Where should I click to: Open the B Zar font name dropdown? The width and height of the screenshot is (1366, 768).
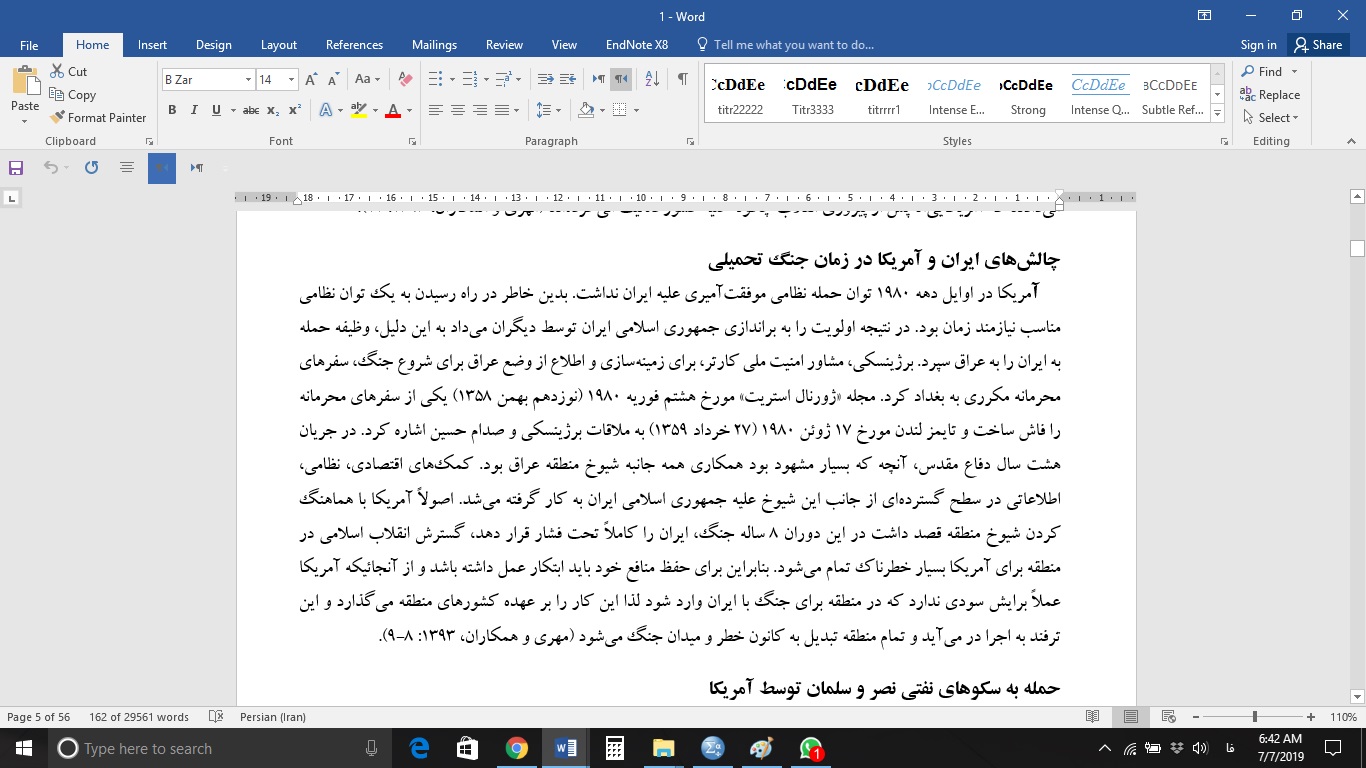(x=248, y=80)
